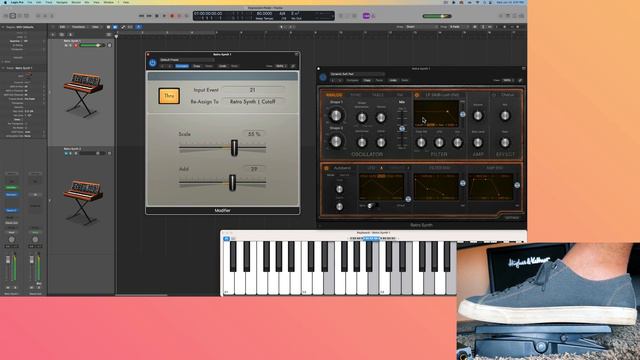Click the oscillator Mix slider handle
Image resolution: width=640 pixels, height=360 pixels.
point(402,129)
